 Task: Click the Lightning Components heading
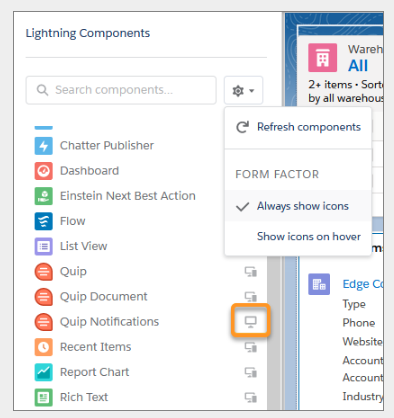(88, 33)
